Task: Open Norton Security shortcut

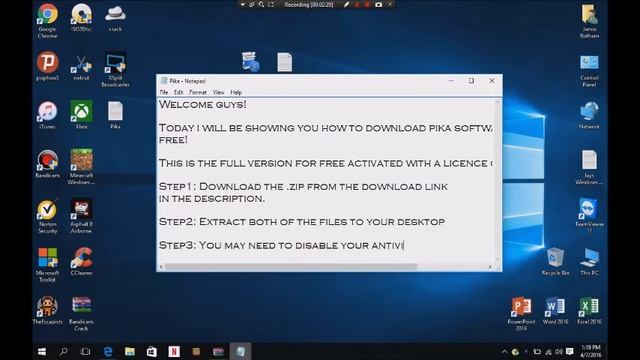Action: click(x=47, y=216)
